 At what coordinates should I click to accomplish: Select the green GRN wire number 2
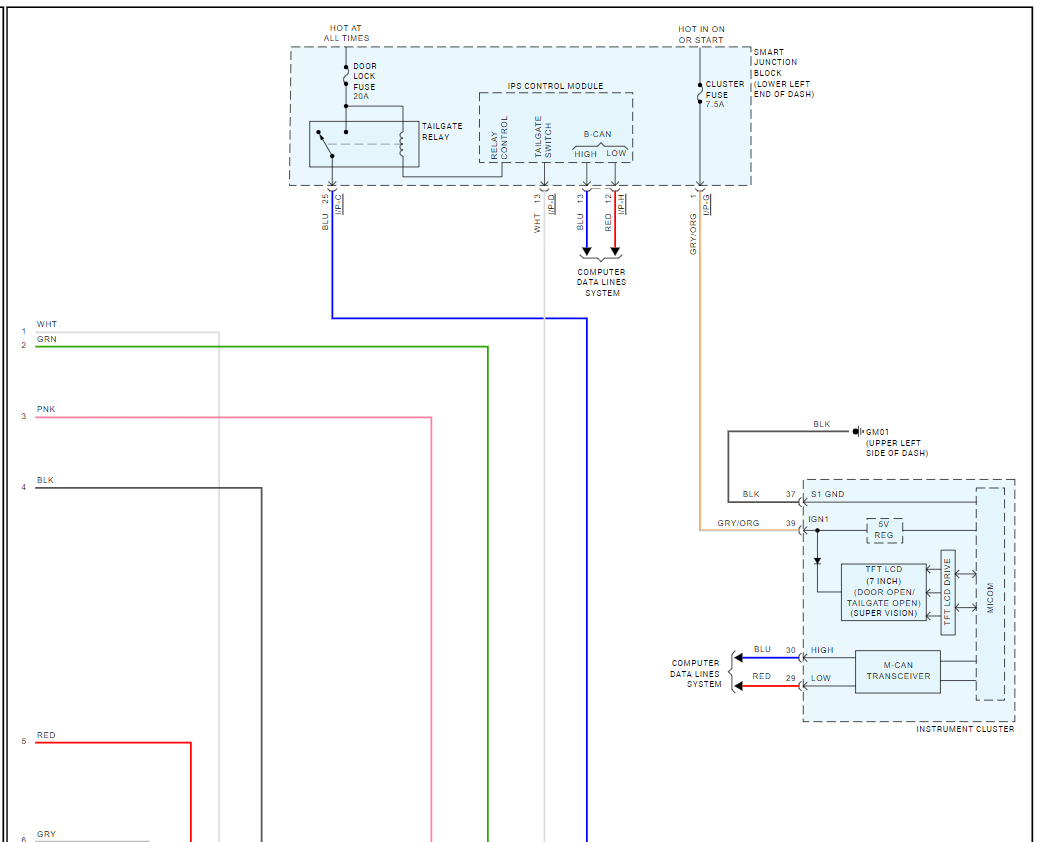261,347
